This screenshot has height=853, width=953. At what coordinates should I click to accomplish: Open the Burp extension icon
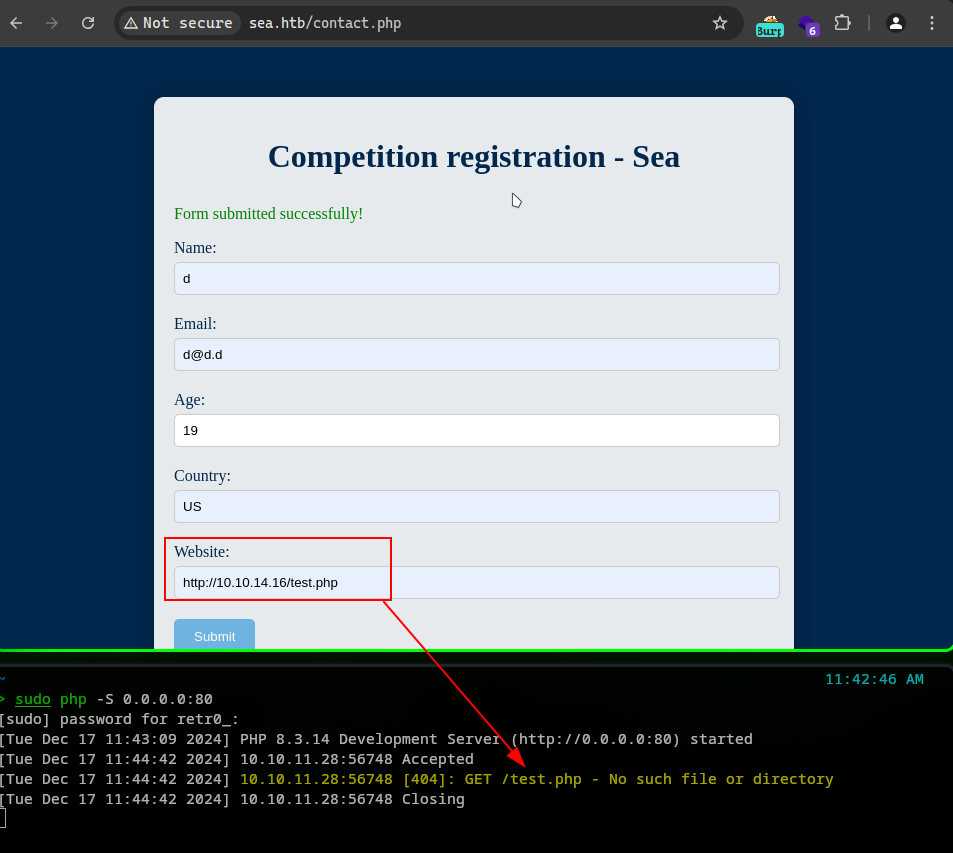click(x=769, y=26)
